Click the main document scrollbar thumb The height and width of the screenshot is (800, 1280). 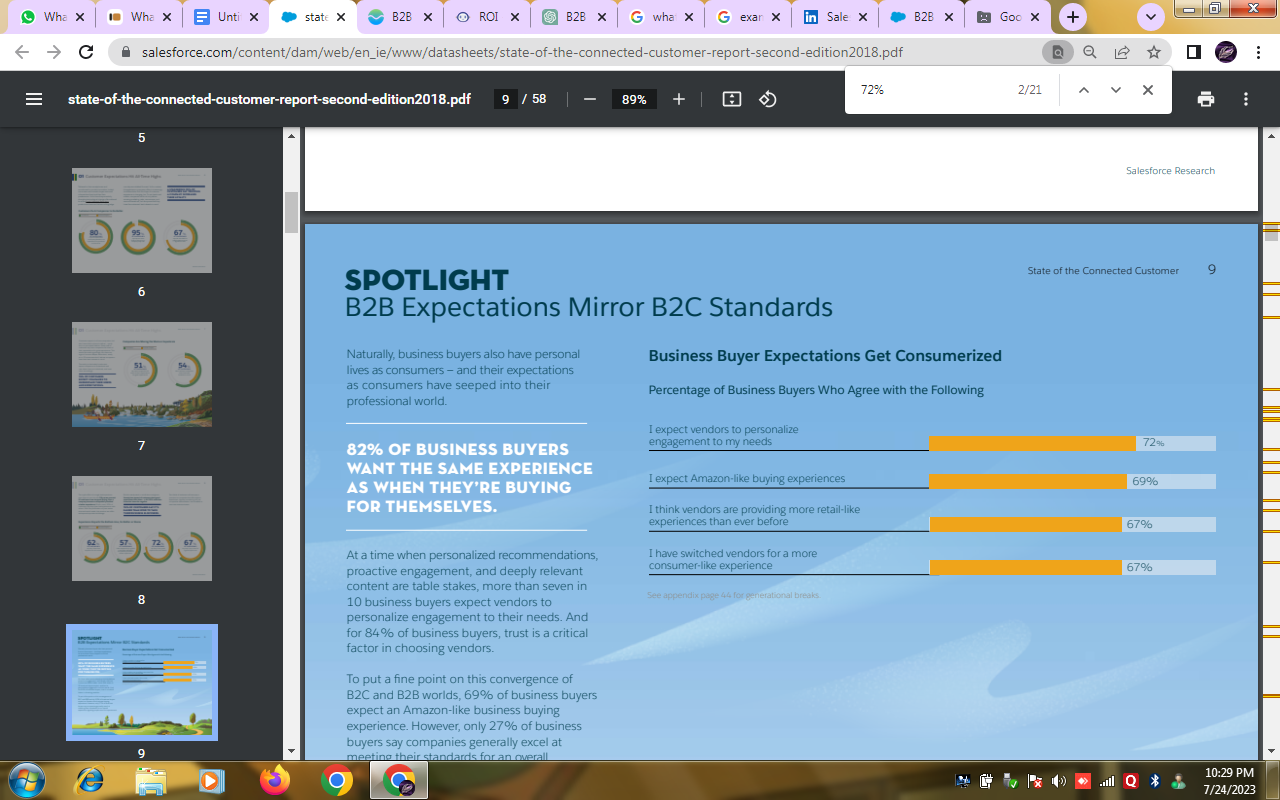(1272, 233)
